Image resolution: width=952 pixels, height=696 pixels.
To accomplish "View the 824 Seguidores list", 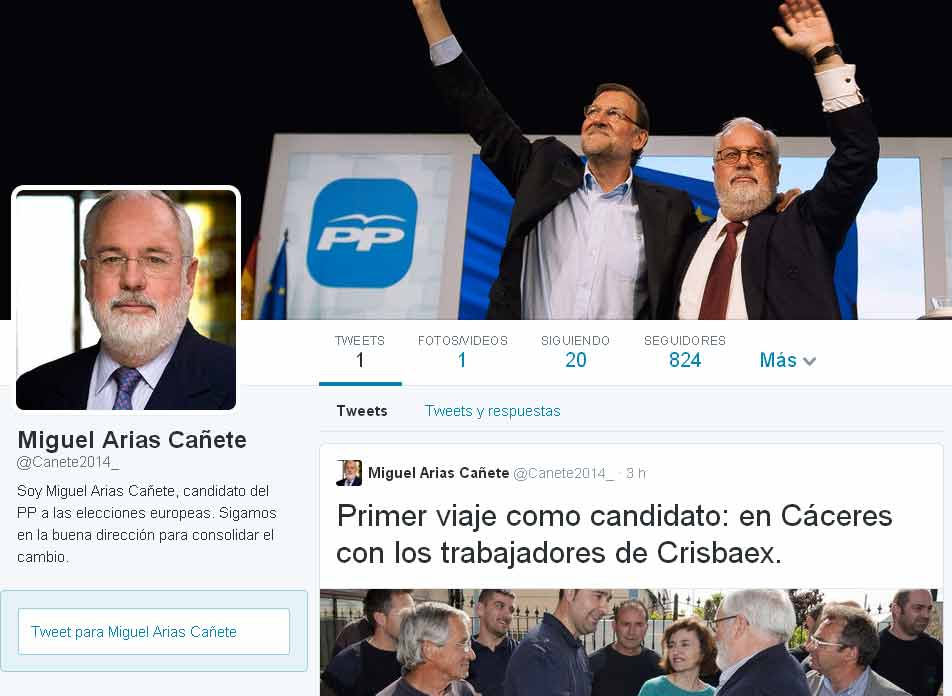I will pos(685,352).
